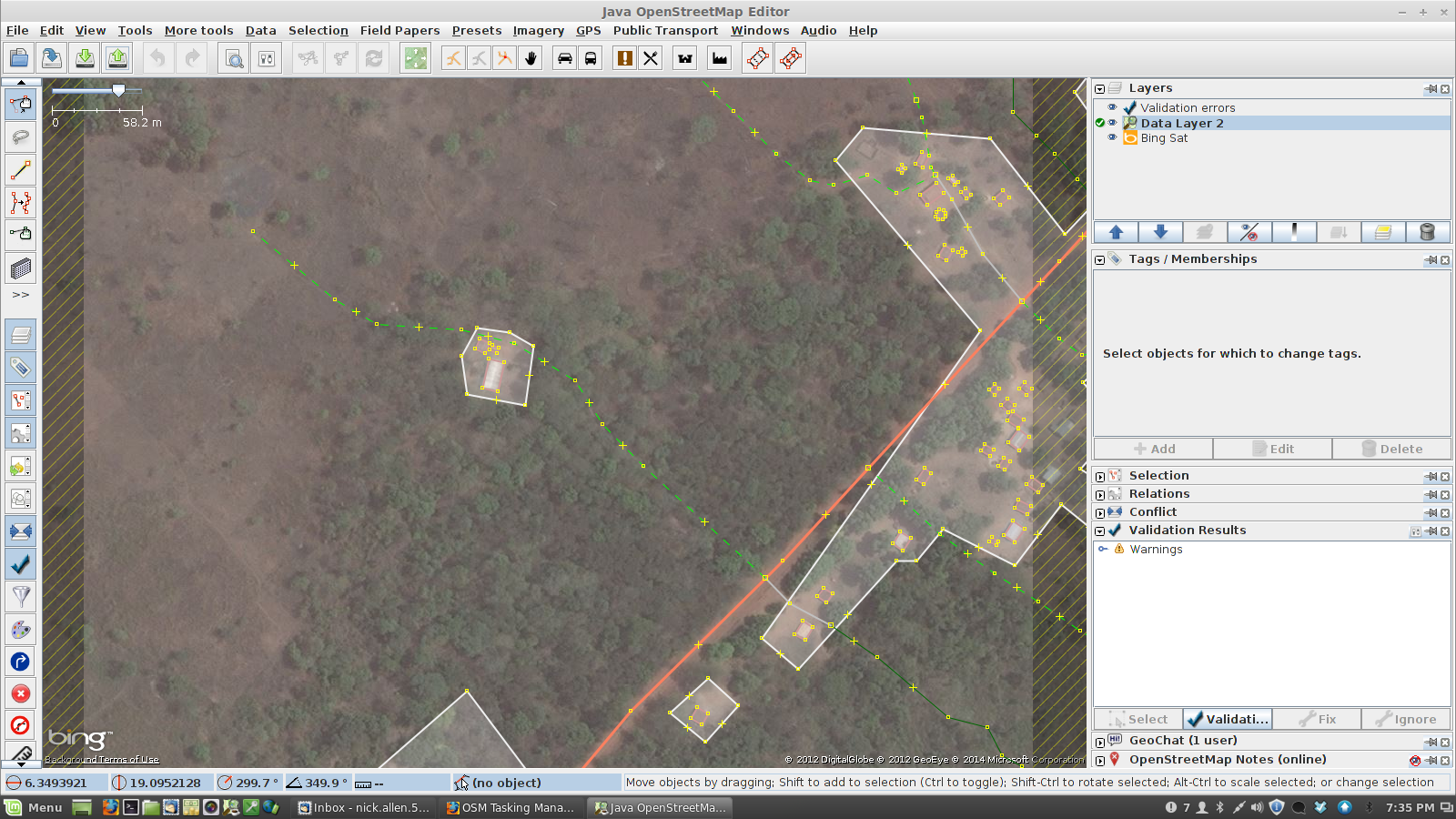Click the Add tag button
The image size is (1456, 819).
coord(1154,449)
